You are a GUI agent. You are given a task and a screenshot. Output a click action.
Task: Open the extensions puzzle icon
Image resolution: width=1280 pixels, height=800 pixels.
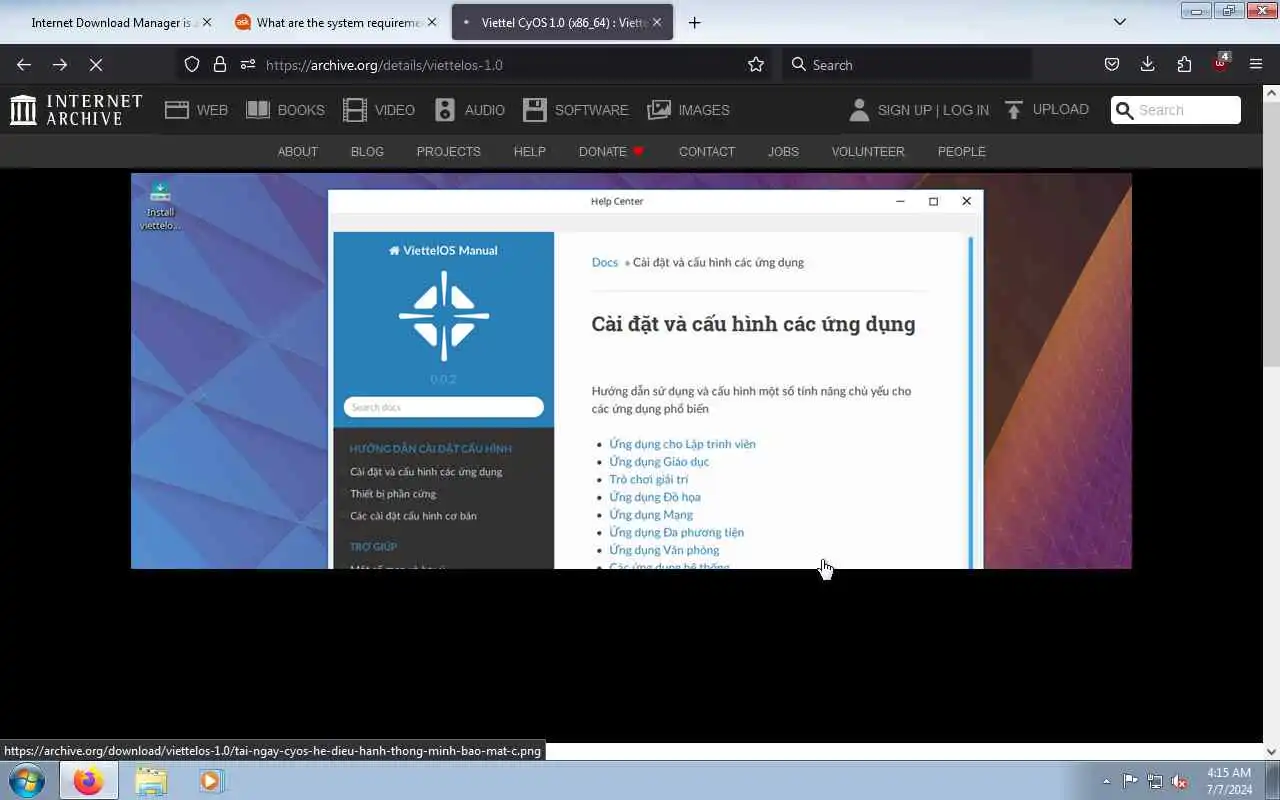(1184, 64)
